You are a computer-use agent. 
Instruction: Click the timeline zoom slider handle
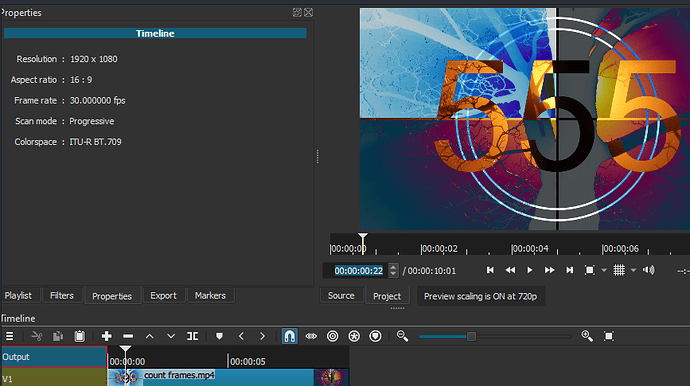(x=471, y=337)
